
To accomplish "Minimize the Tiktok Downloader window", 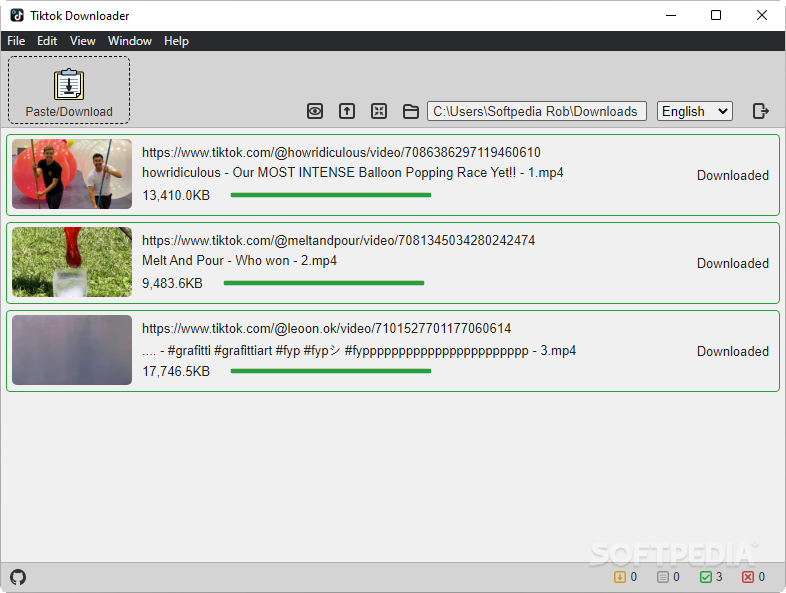I will click(x=671, y=16).
